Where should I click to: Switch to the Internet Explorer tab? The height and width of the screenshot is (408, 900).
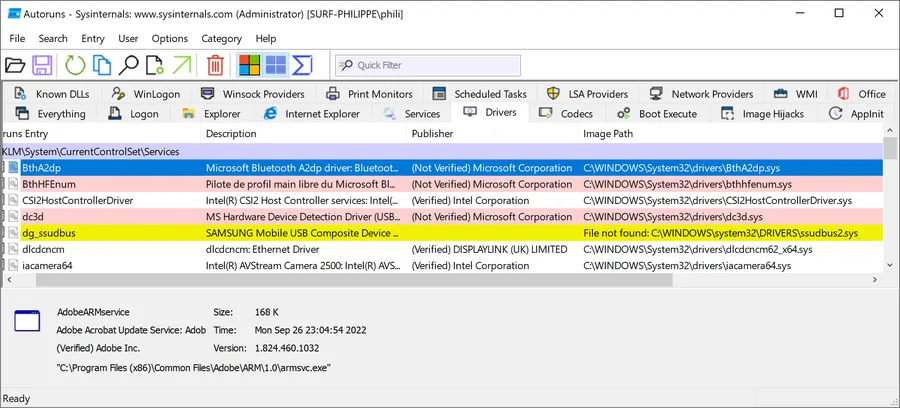click(x=312, y=114)
